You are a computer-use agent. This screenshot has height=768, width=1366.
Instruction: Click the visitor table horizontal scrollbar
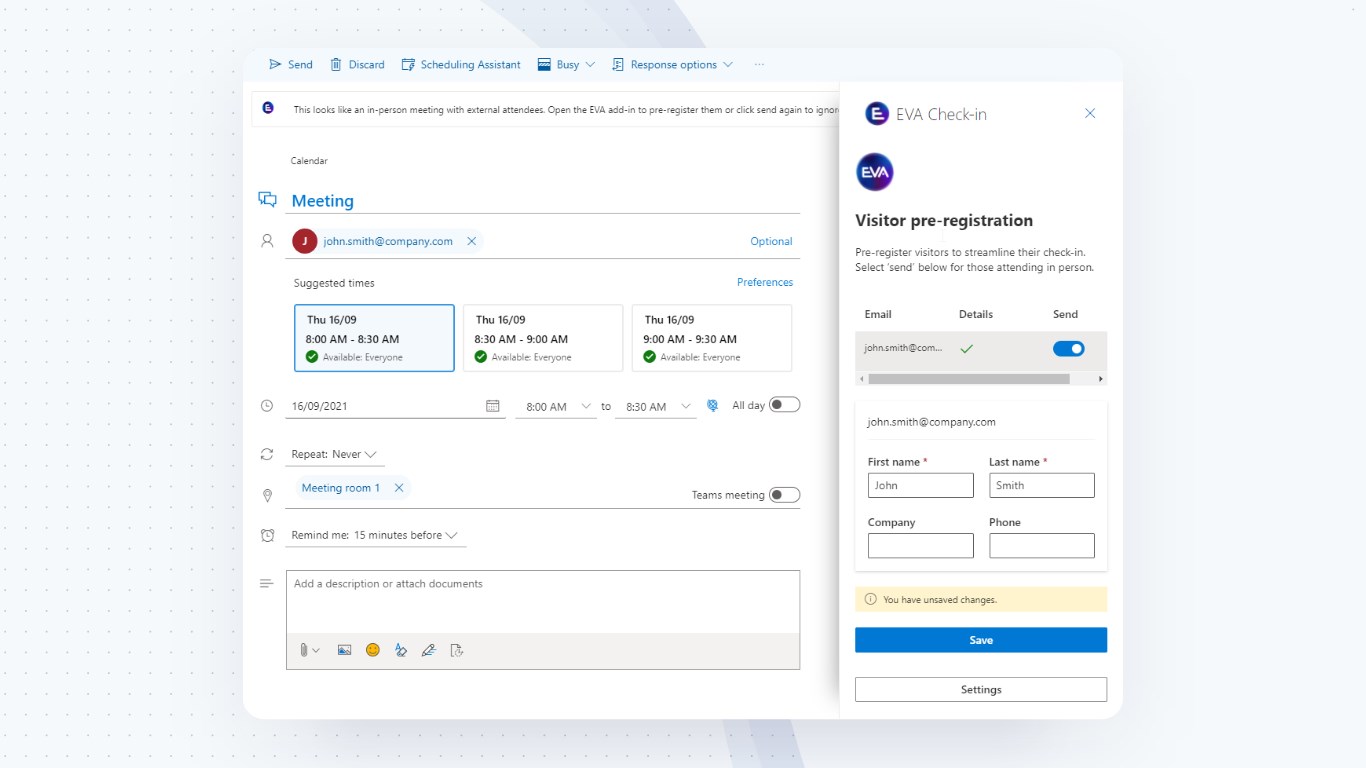tap(969, 379)
